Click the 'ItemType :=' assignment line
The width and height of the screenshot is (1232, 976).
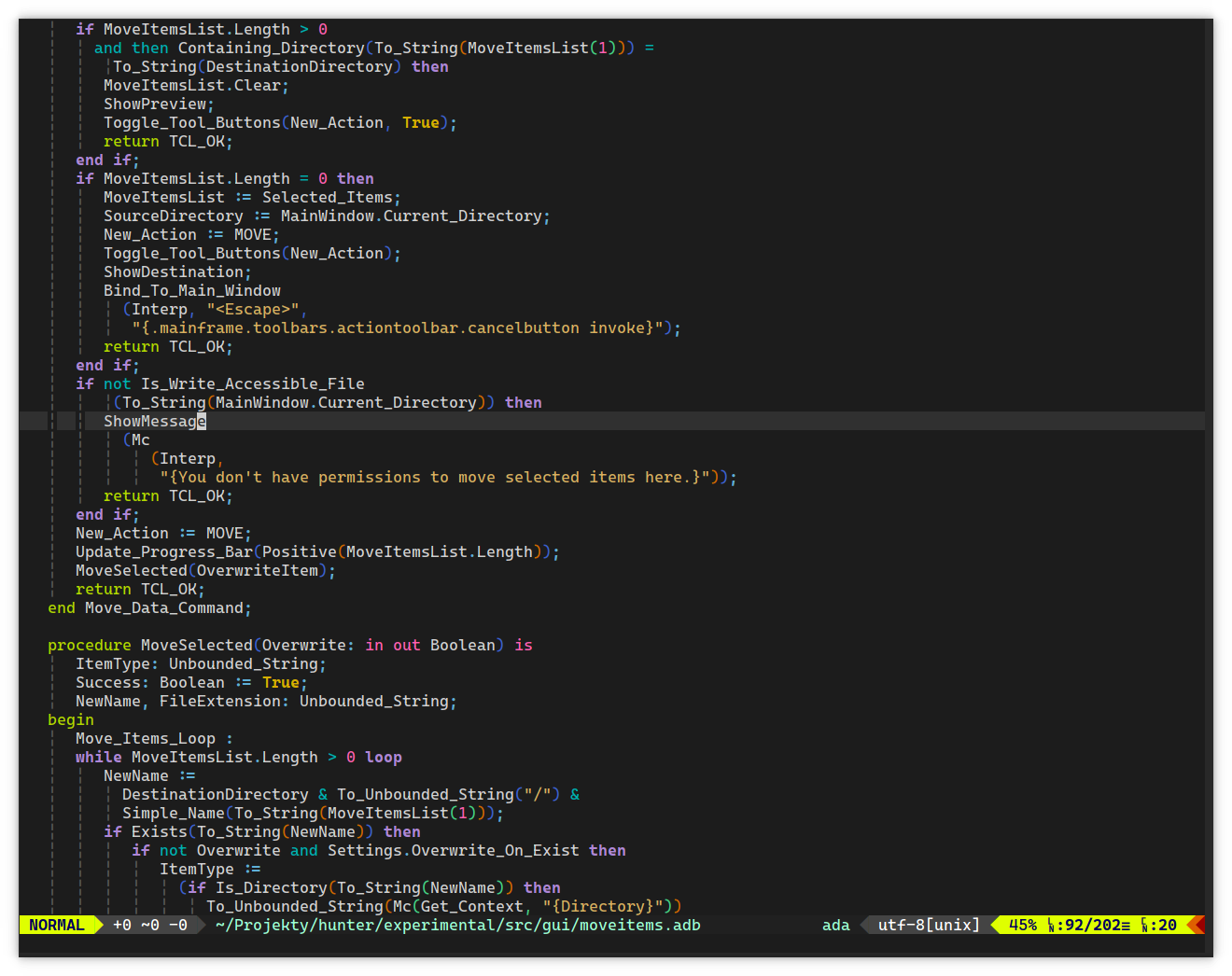(x=211, y=869)
